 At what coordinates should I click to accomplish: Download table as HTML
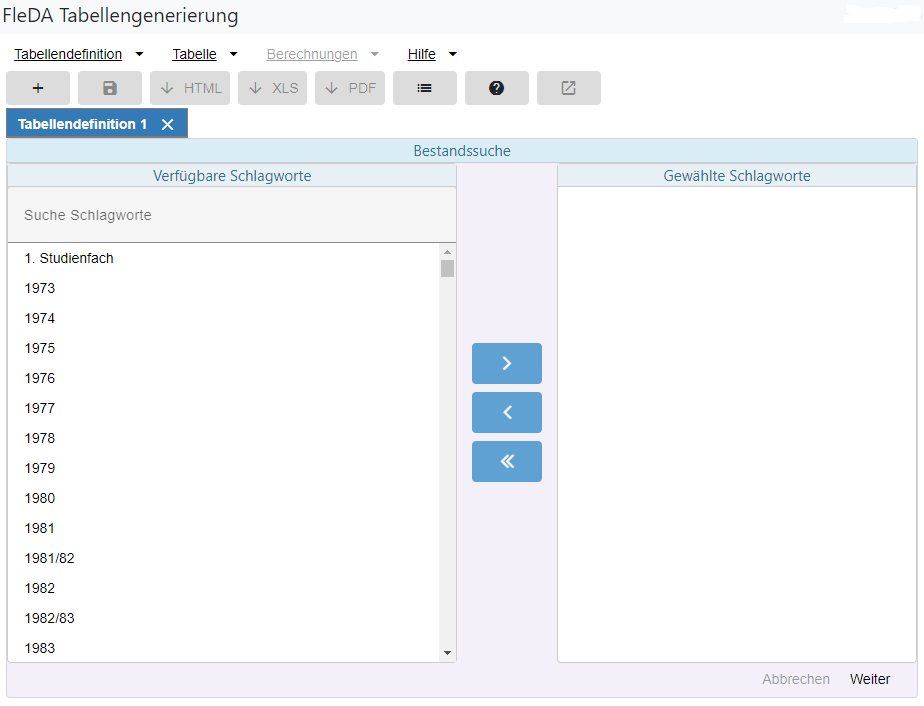(x=191, y=88)
